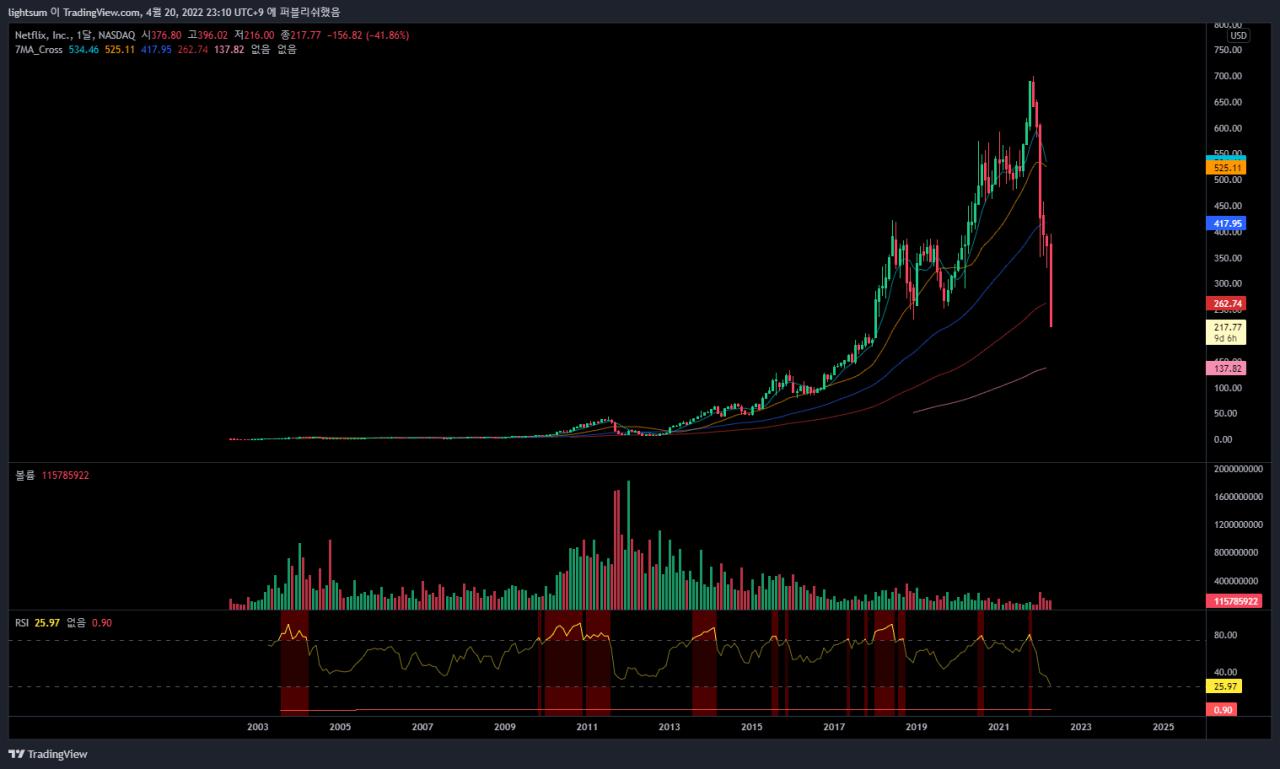The width and height of the screenshot is (1280, 769).
Task: Click the 2025 label on time axis
Action: coord(1163,727)
